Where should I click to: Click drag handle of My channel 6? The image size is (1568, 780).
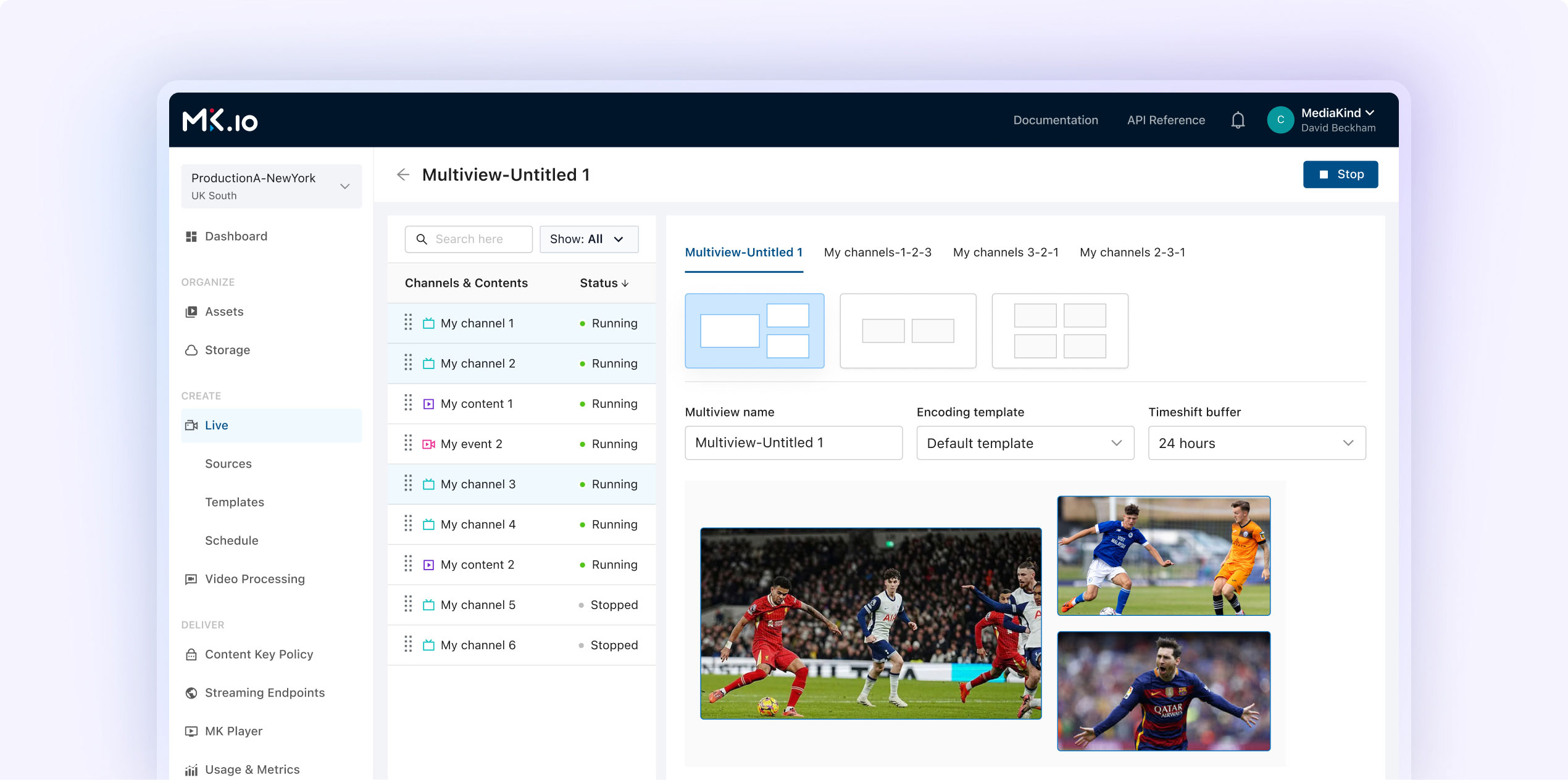tap(408, 644)
